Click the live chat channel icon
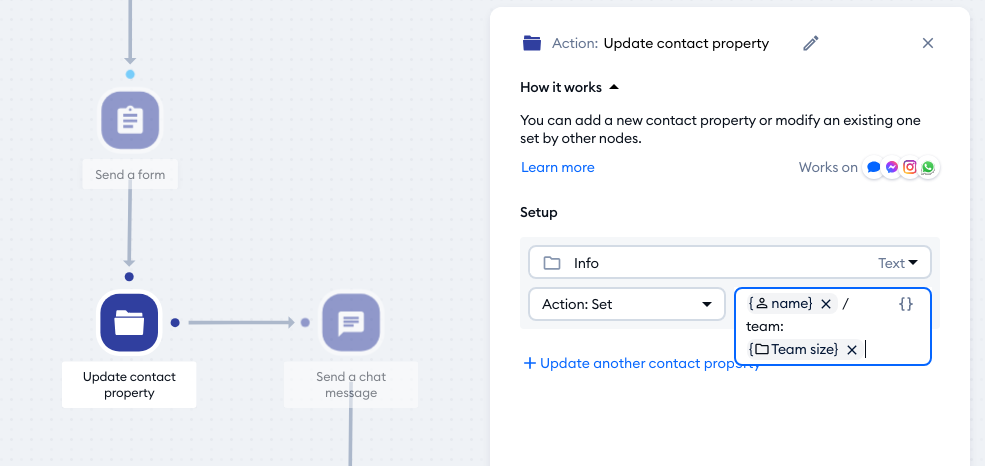Image resolution: width=985 pixels, height=466 pixels. click(x=874, y=168)
